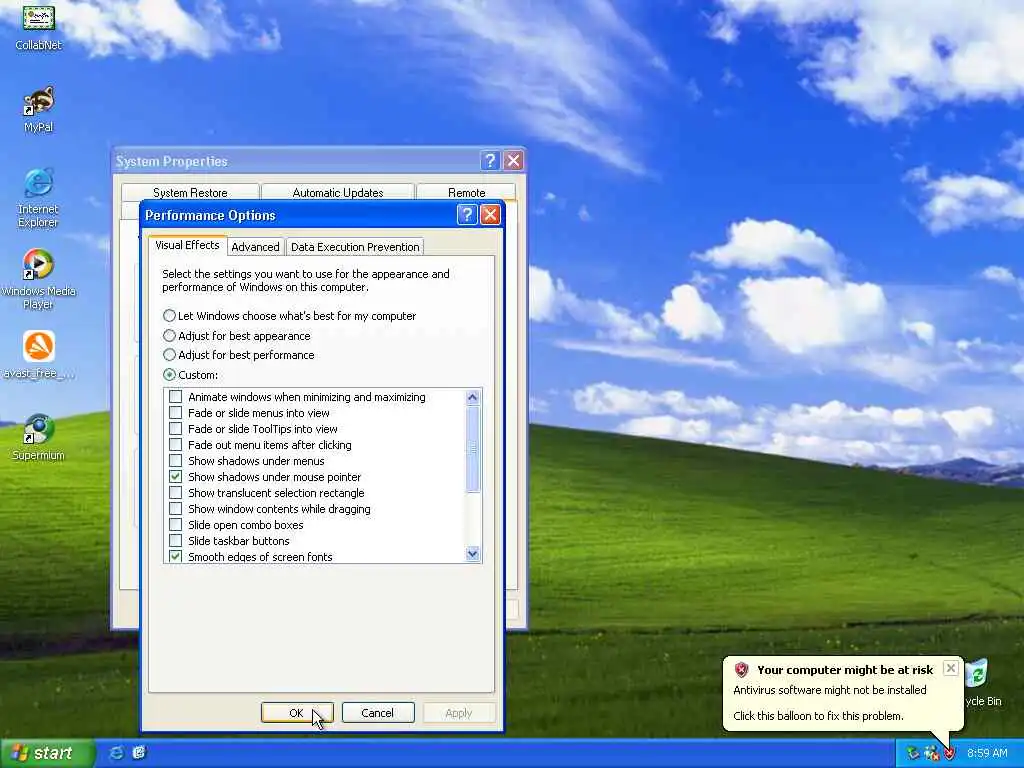This screenshot has width=1024, height=768.
Task: Enable 'Fade or slide menus into view'
Action: pos(175,413)
